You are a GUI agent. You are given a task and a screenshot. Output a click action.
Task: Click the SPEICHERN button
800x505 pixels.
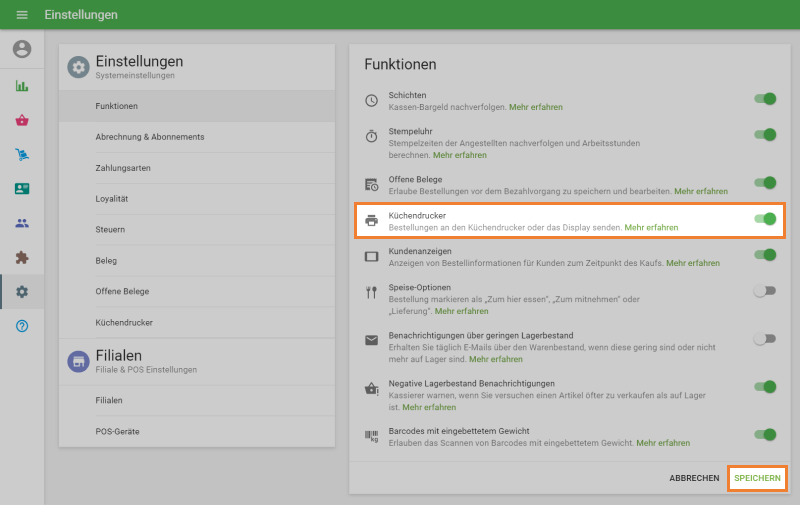757,478
